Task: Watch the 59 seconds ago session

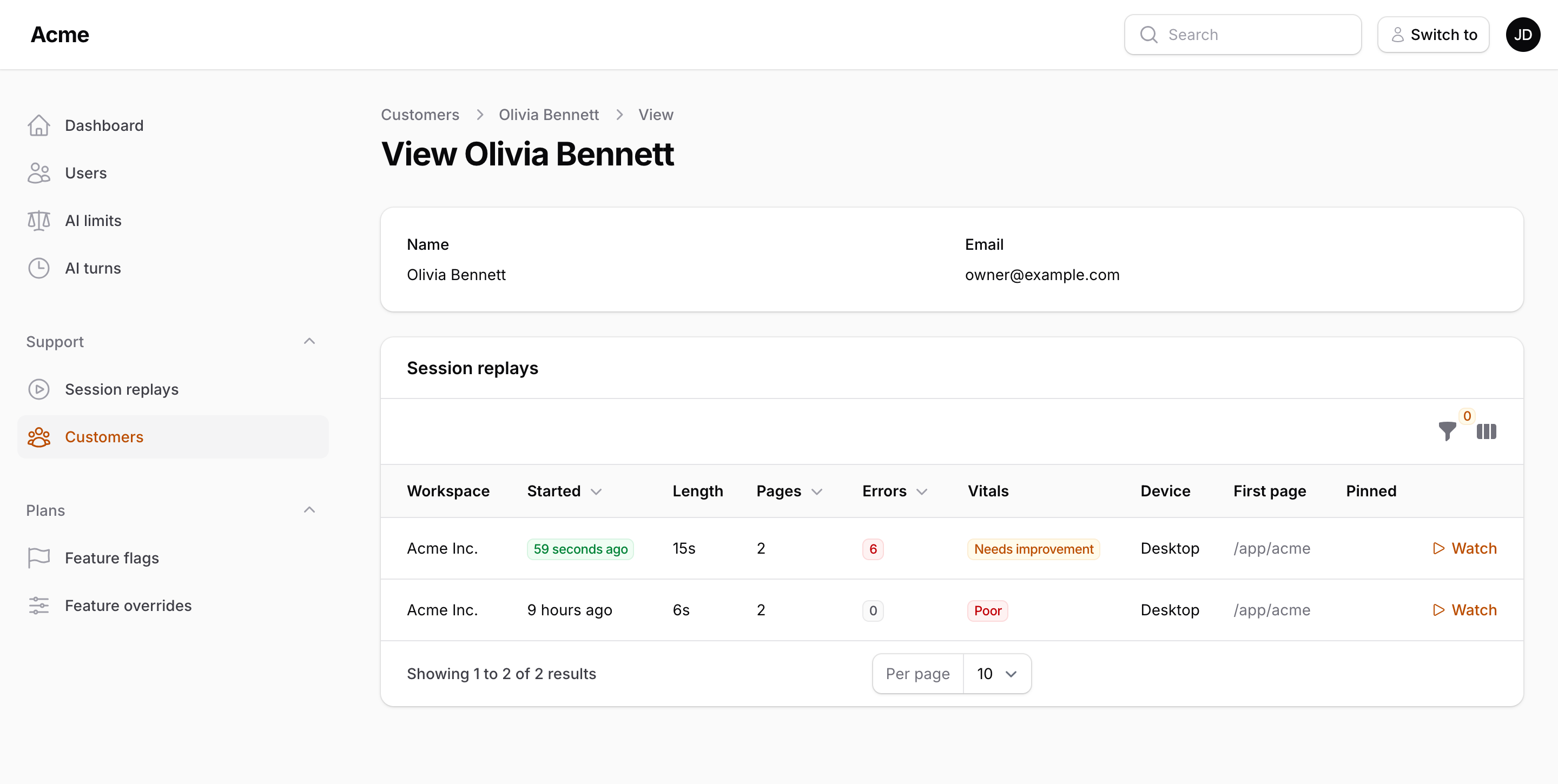Action: [1464, 548]
